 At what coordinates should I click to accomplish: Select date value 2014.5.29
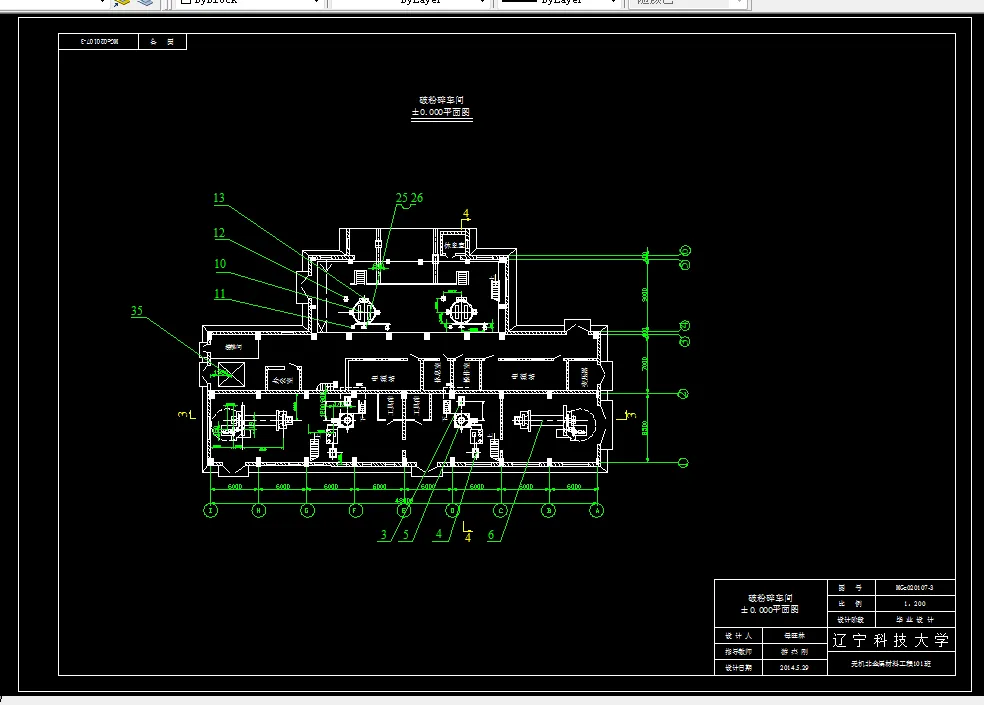tap(794, 668)
